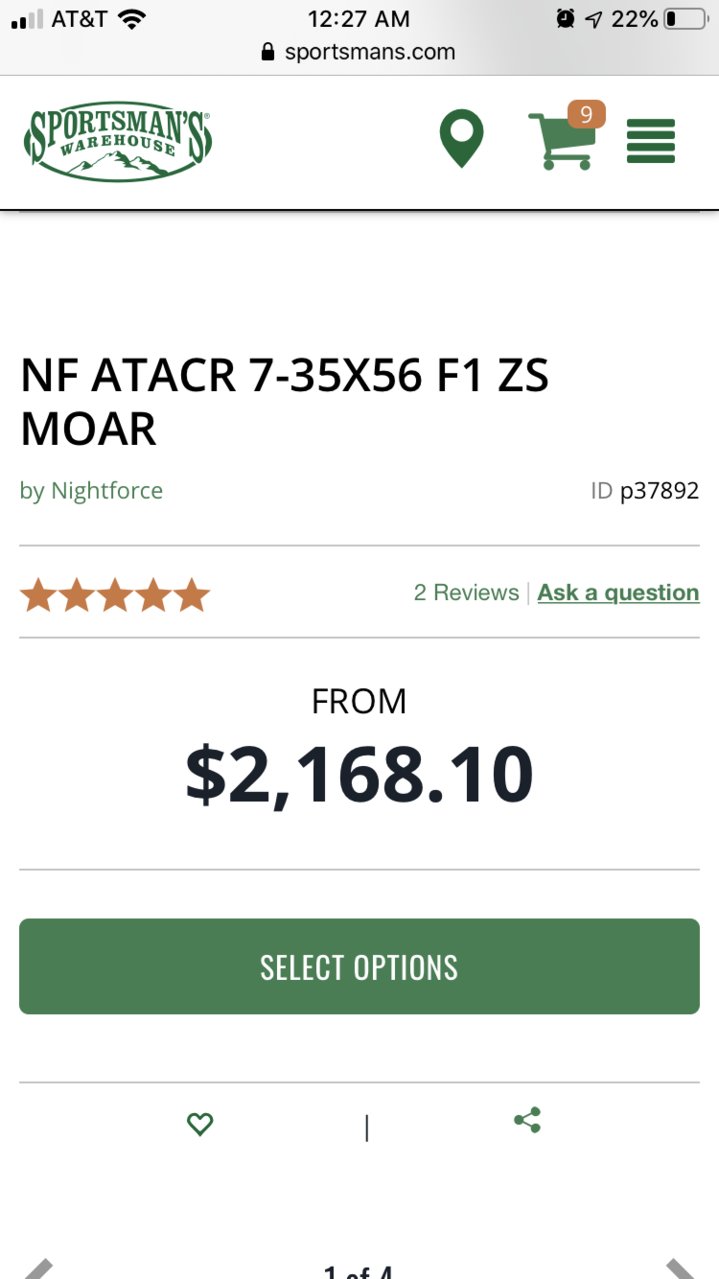Image resolution: width=719 pixels, height=1279 pixels.
Task: Open the shopping cart icon
Action: tap(563, 141)
